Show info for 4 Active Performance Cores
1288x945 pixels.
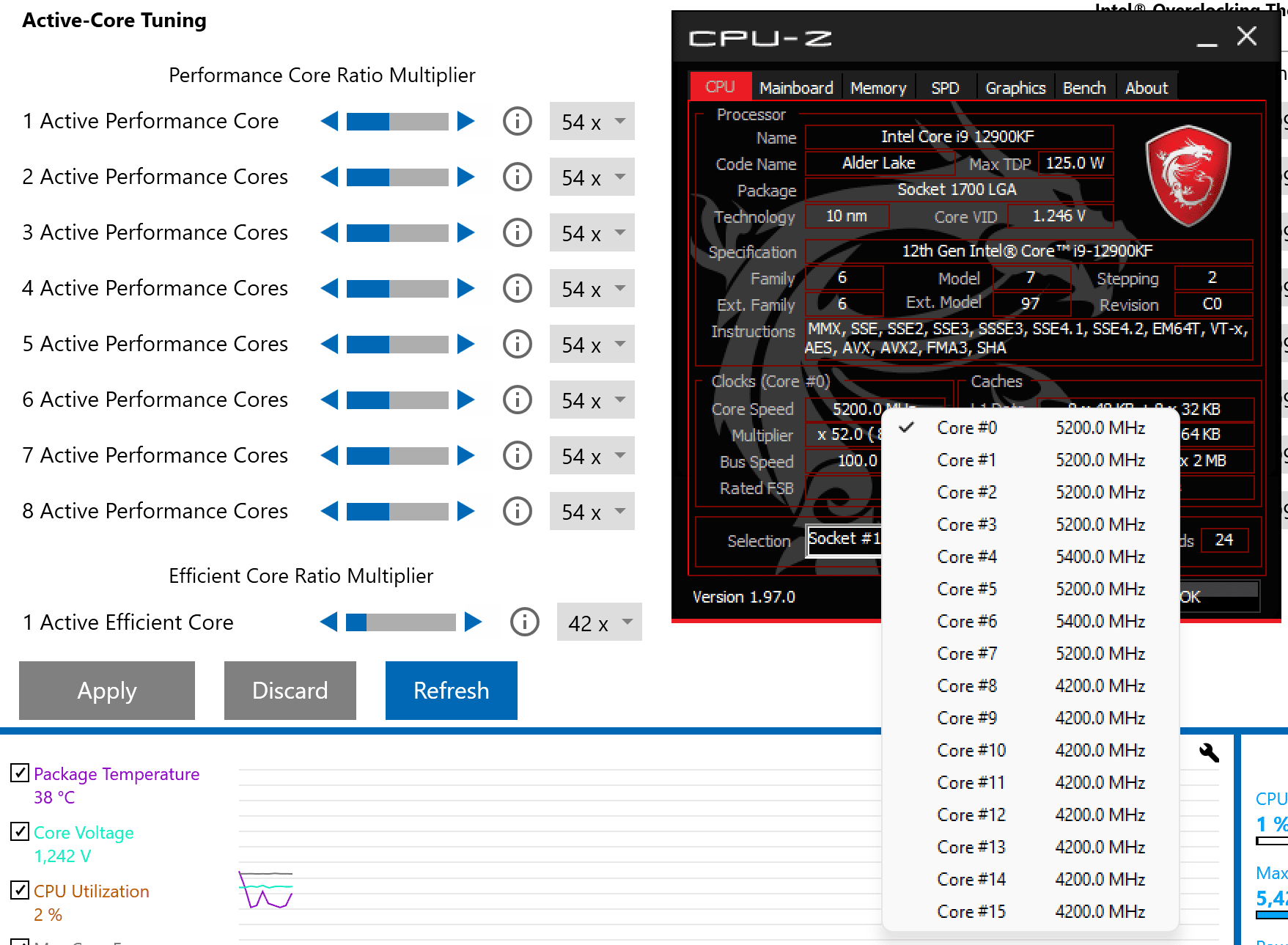tap(518, 288)
